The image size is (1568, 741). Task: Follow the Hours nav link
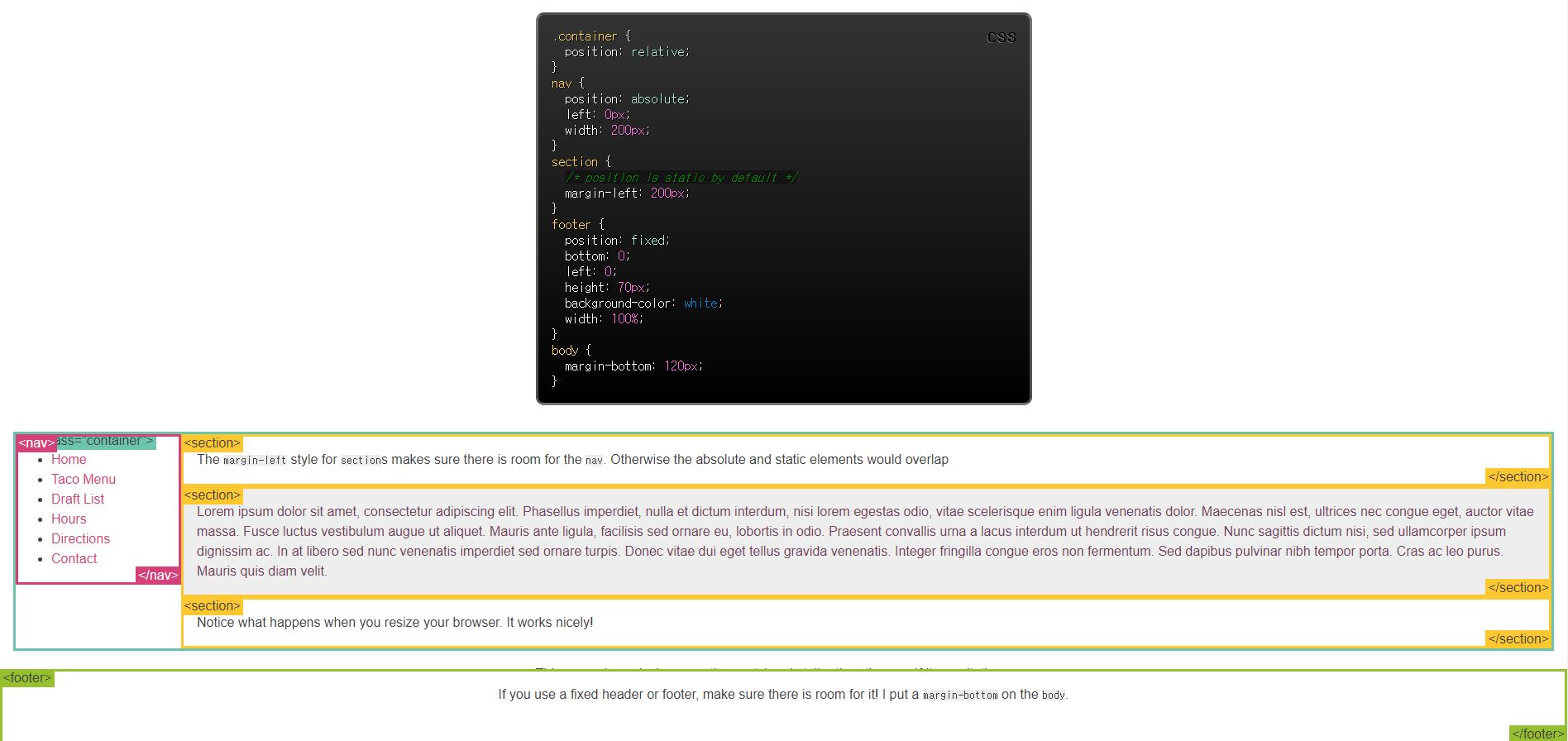tap(69, 519)
